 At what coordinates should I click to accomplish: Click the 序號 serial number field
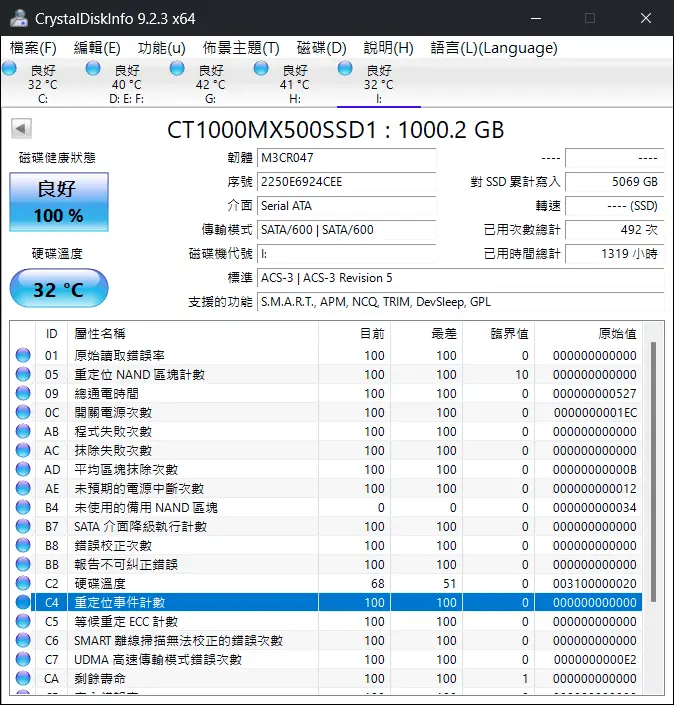(x=346, y=182)
